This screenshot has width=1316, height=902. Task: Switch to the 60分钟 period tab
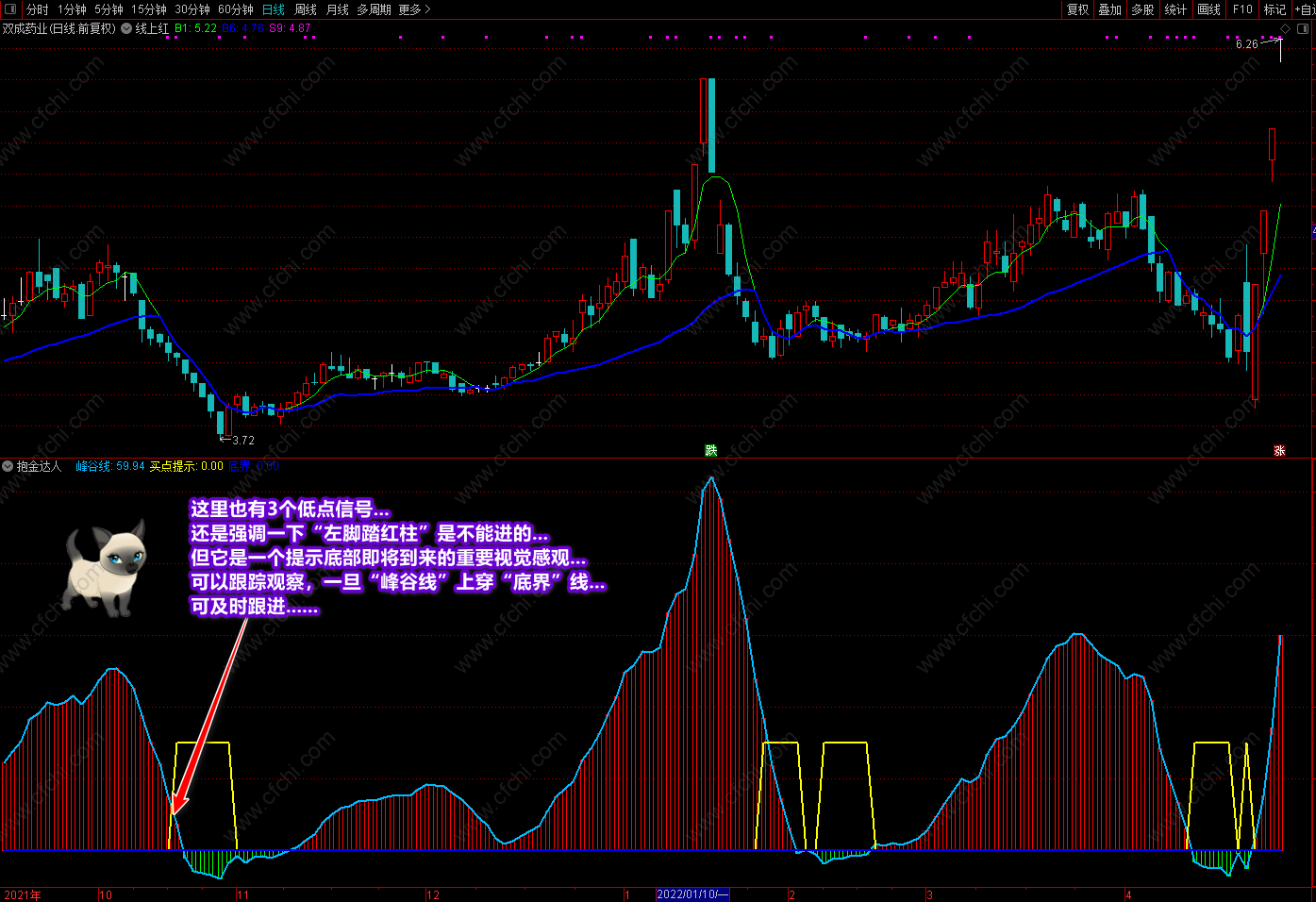click(236, 9)
